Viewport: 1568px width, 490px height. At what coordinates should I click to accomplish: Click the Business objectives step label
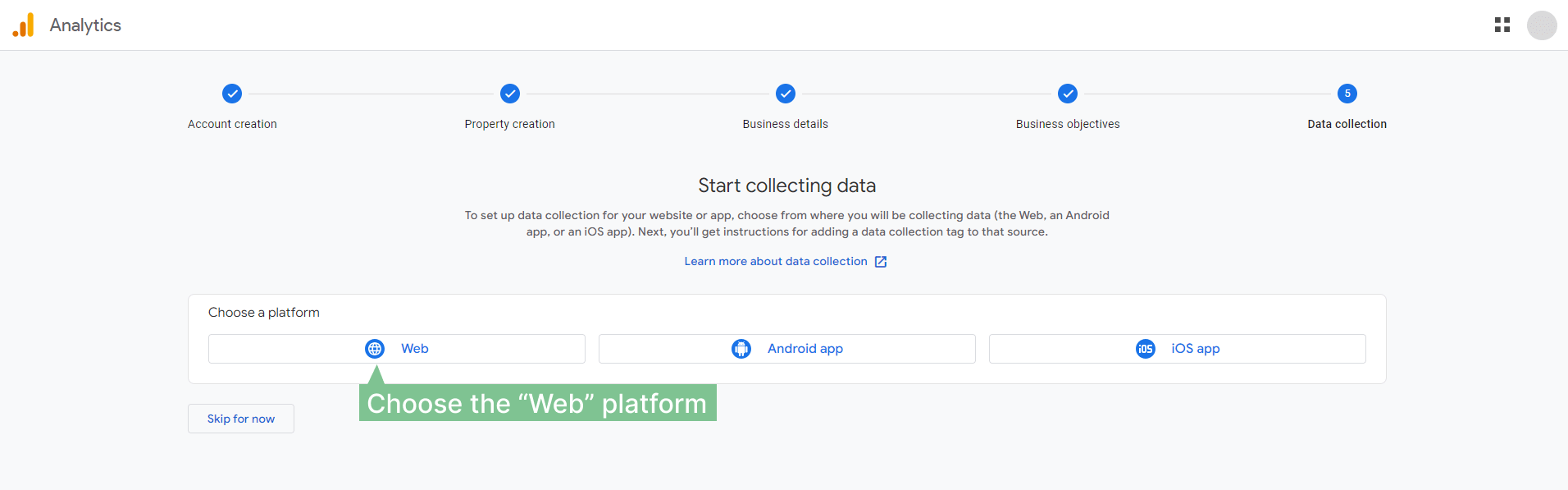point(1068,124)
